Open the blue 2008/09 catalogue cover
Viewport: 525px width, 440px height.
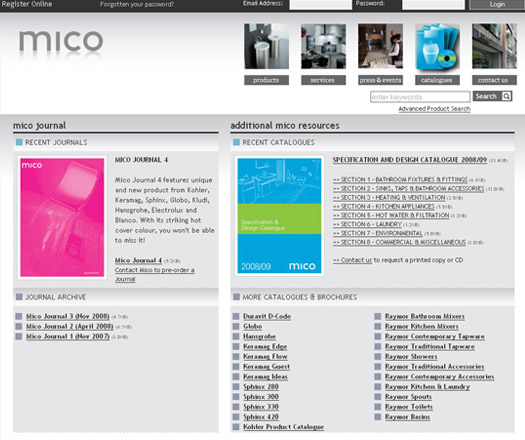click(x=279, y=216)
